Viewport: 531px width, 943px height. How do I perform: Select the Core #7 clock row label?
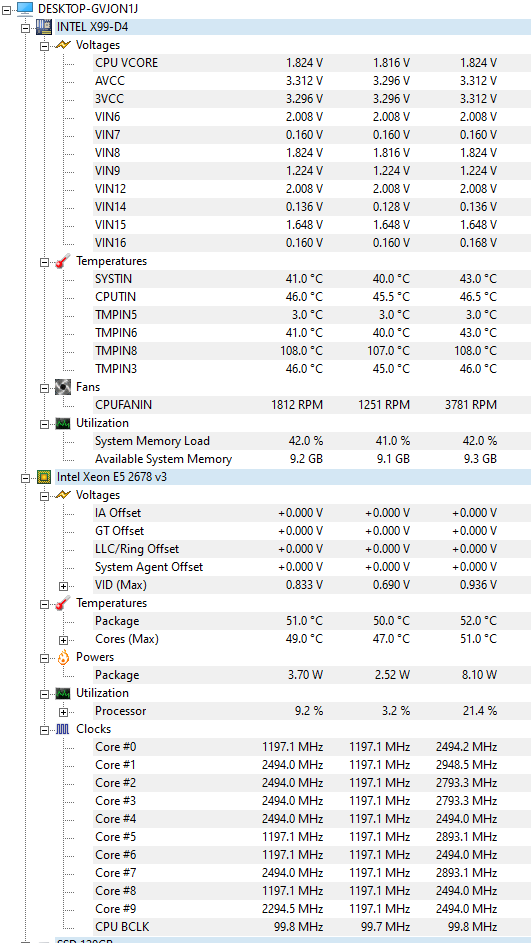pos(115,874)
